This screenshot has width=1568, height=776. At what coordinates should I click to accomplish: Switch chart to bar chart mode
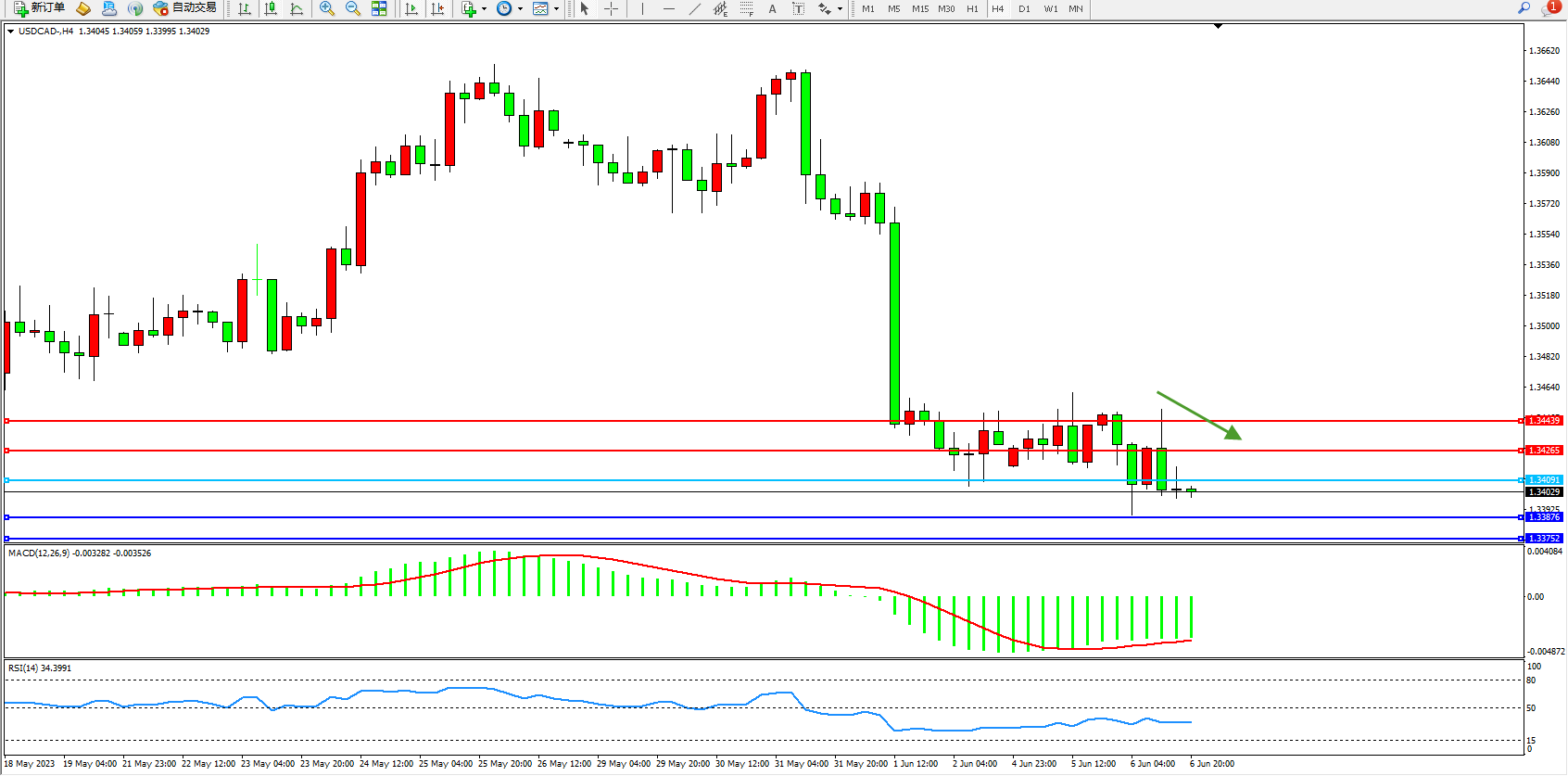(x=245, y=8)
